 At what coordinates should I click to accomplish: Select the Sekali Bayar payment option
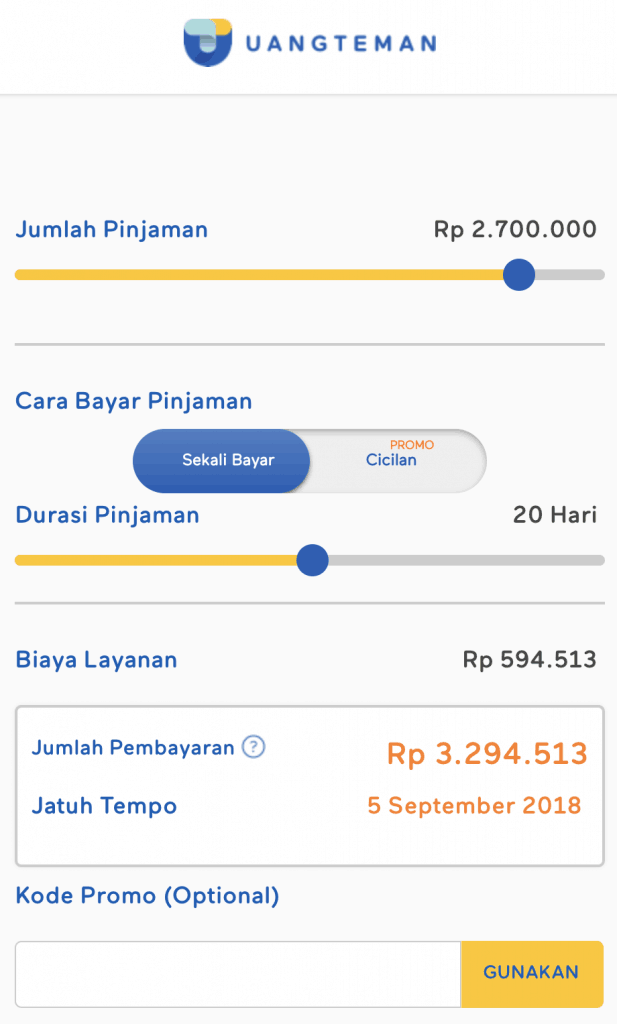pyautogui.click(x=221, y=461)
